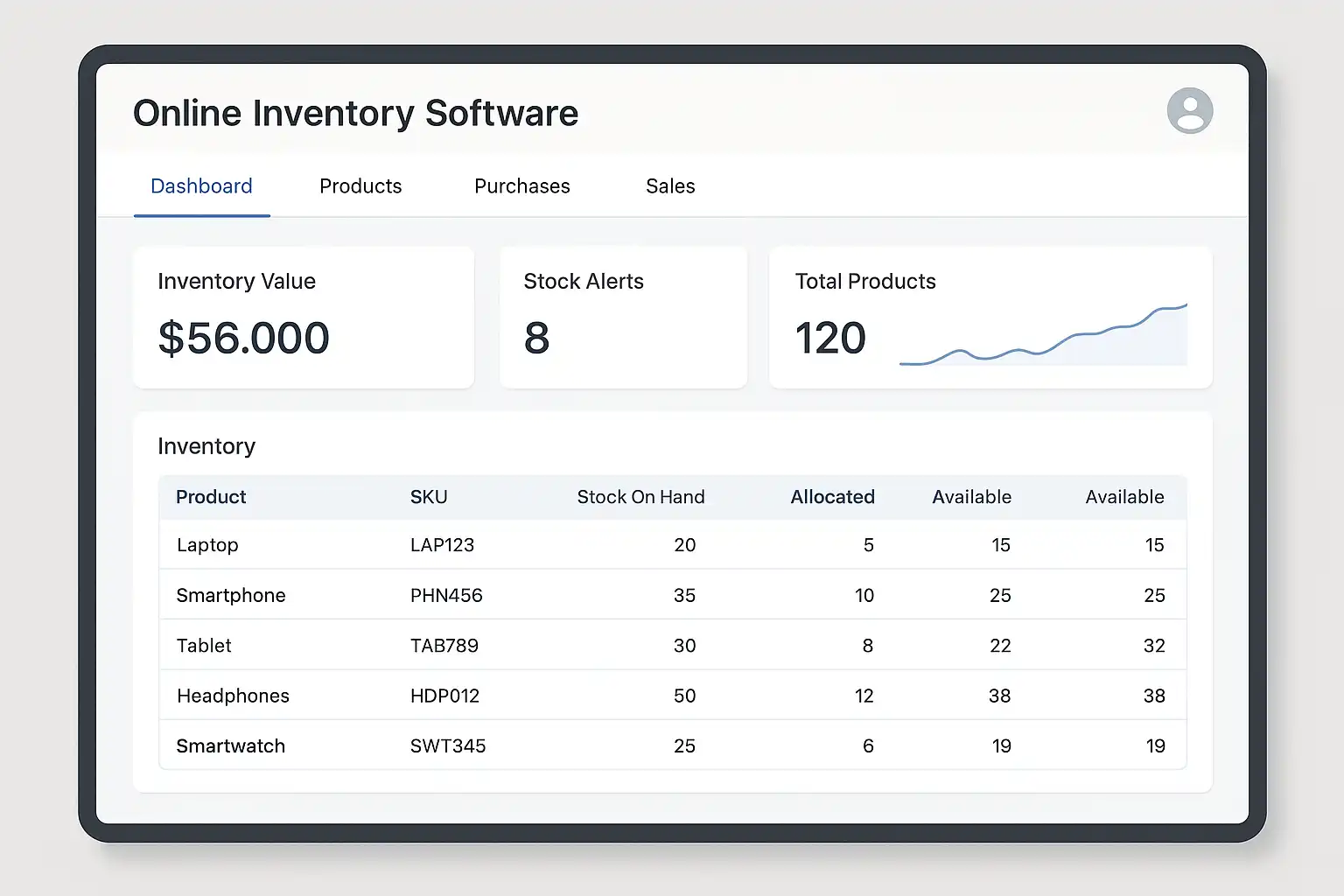
Task: Click SKU code HDP012
Action: point(444,696)
